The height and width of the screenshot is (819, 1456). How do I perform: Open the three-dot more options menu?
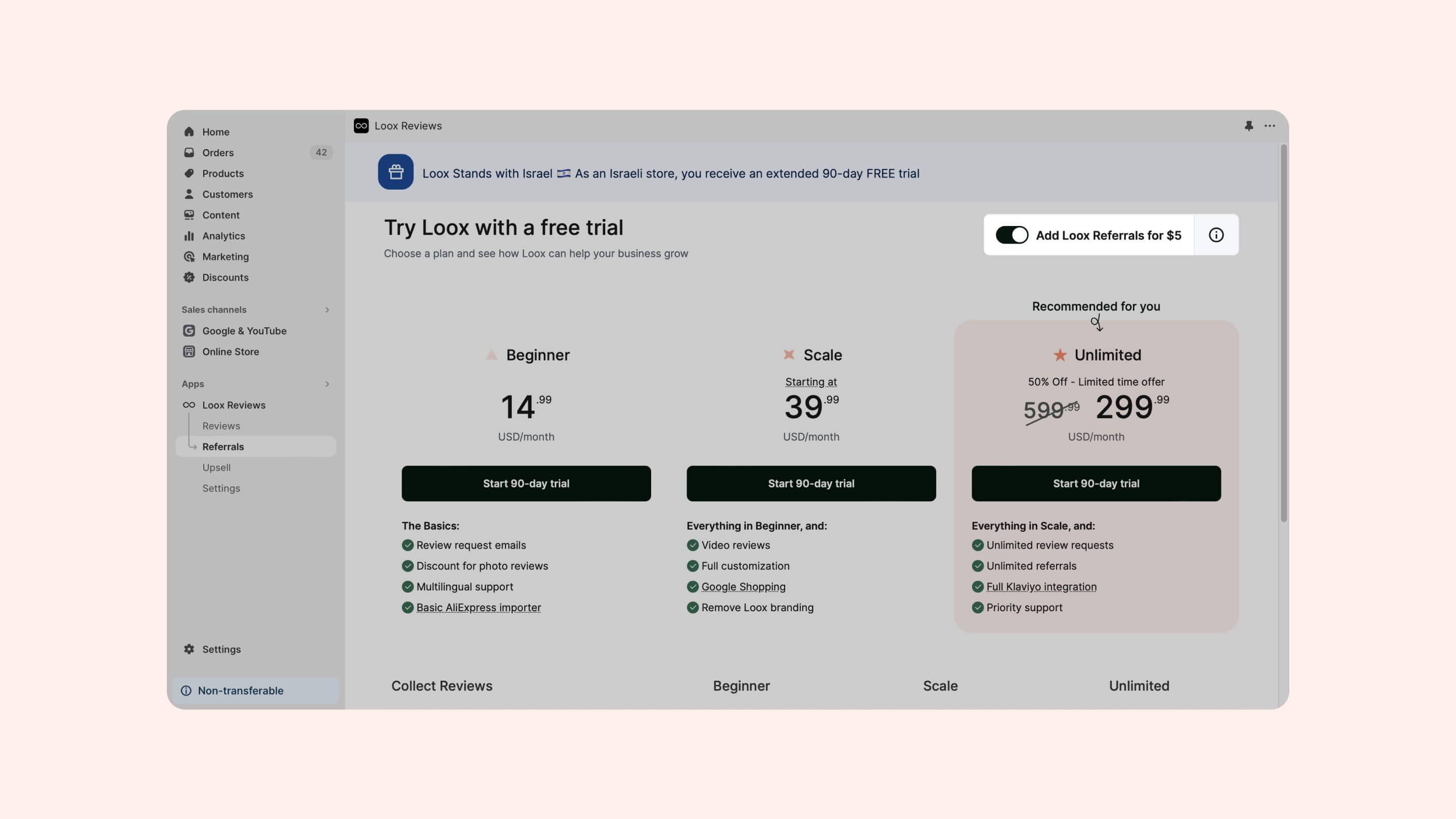tap(1269, 125)
